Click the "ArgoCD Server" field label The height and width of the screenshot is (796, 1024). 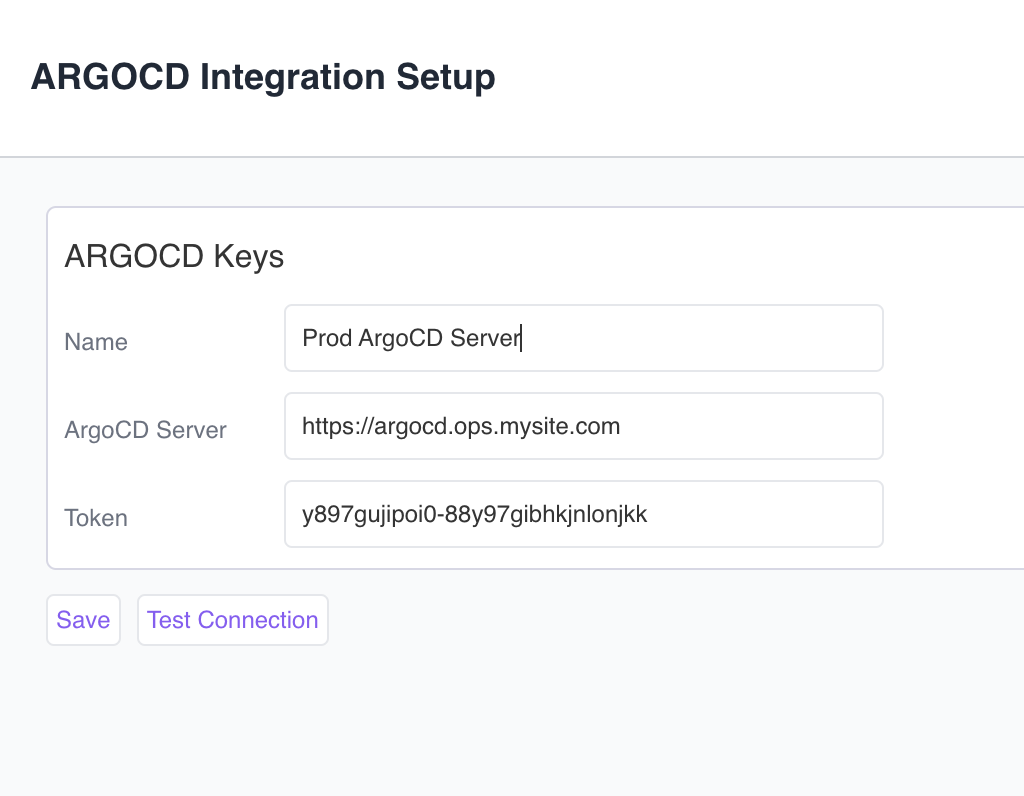click(145, 430)
